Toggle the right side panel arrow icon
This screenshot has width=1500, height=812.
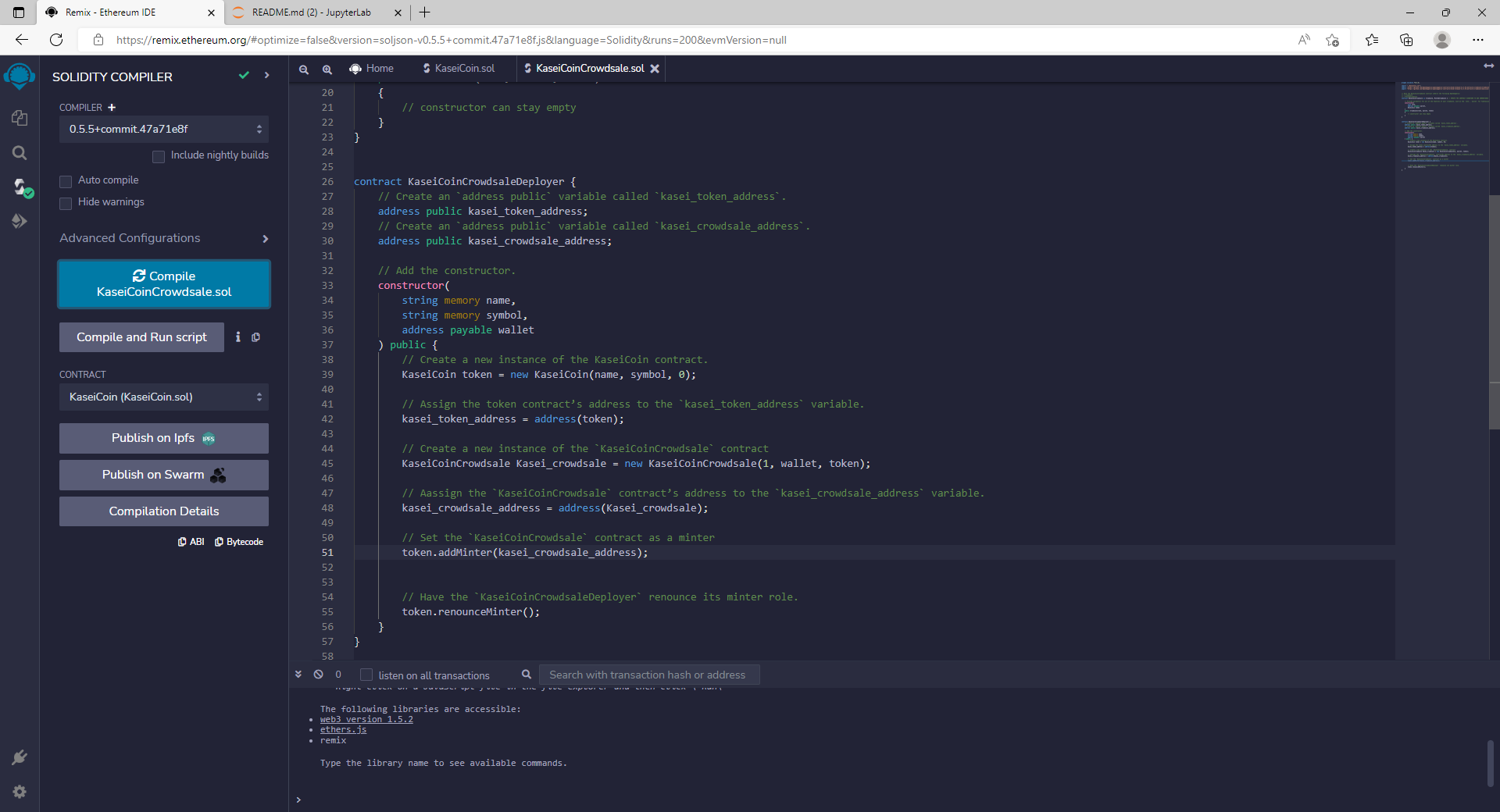point(1488,66)
